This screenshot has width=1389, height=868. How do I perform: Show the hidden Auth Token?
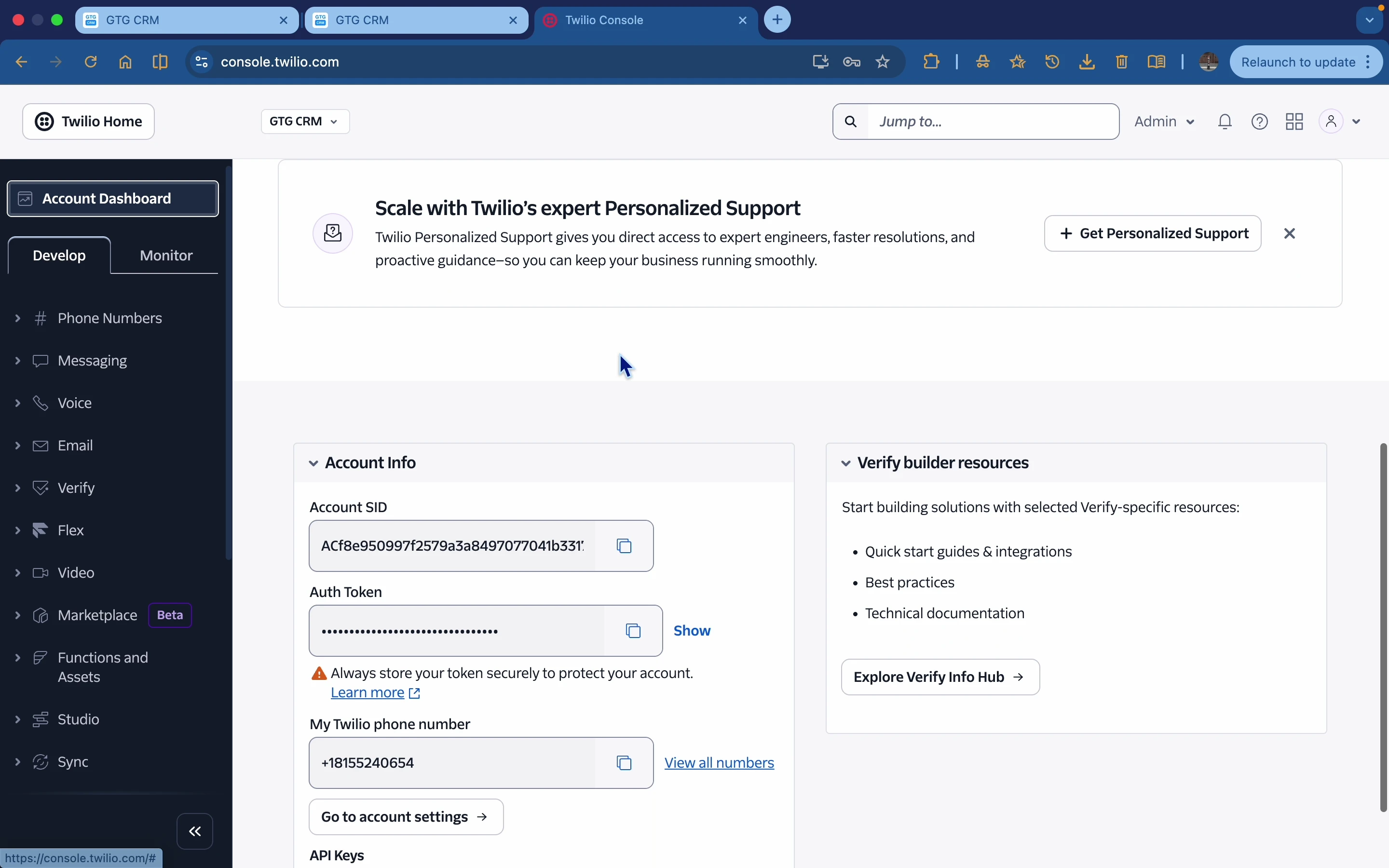692,631
